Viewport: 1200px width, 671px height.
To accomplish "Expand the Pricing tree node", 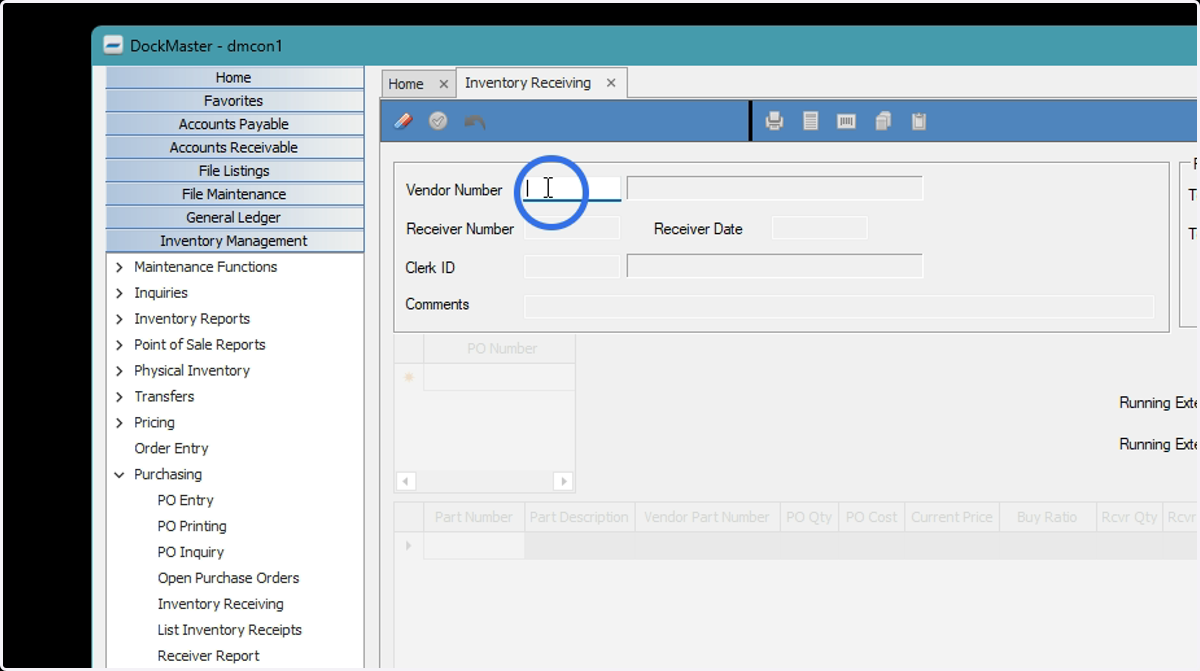I will pyautogui.click(x=120, y=423).
